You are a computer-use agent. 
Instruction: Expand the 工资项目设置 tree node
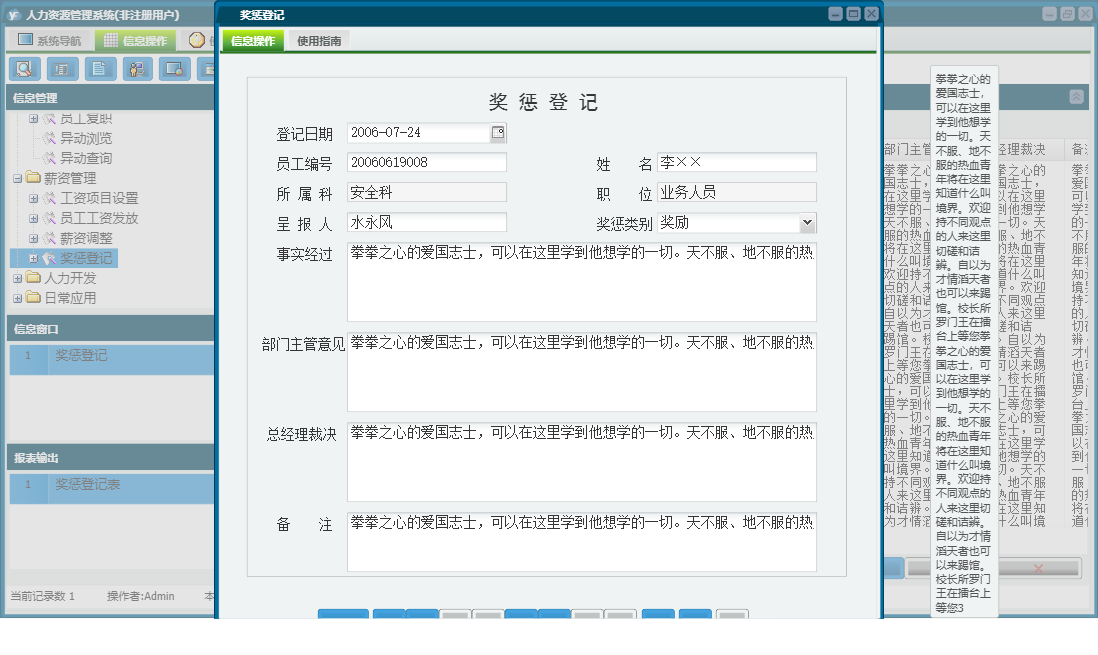point(35,198)
